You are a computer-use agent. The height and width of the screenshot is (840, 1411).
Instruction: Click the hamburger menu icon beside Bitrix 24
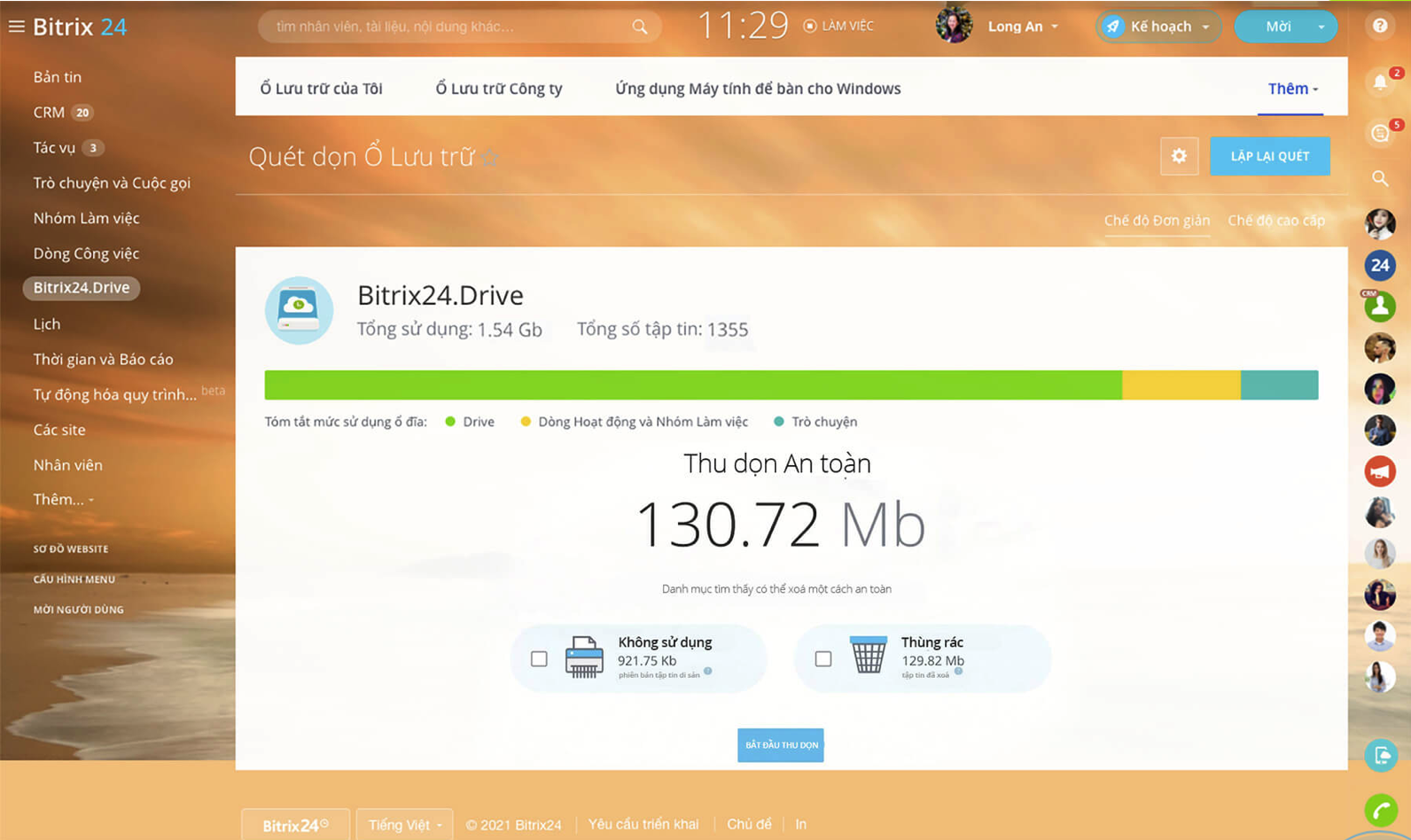[16, 27]
